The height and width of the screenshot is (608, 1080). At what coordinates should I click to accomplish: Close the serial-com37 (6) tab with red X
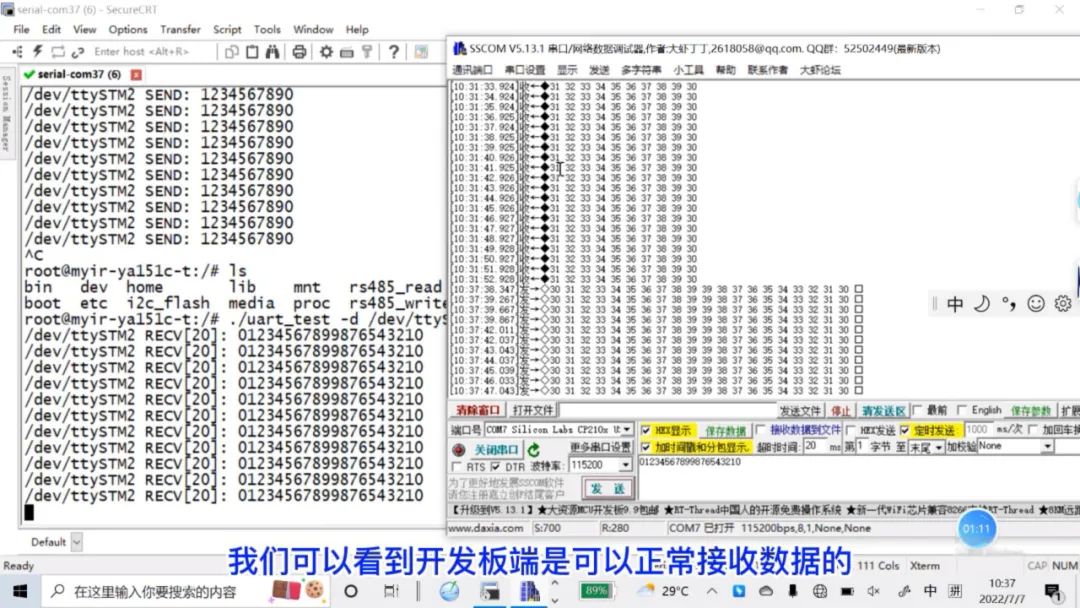pos(136,74)
